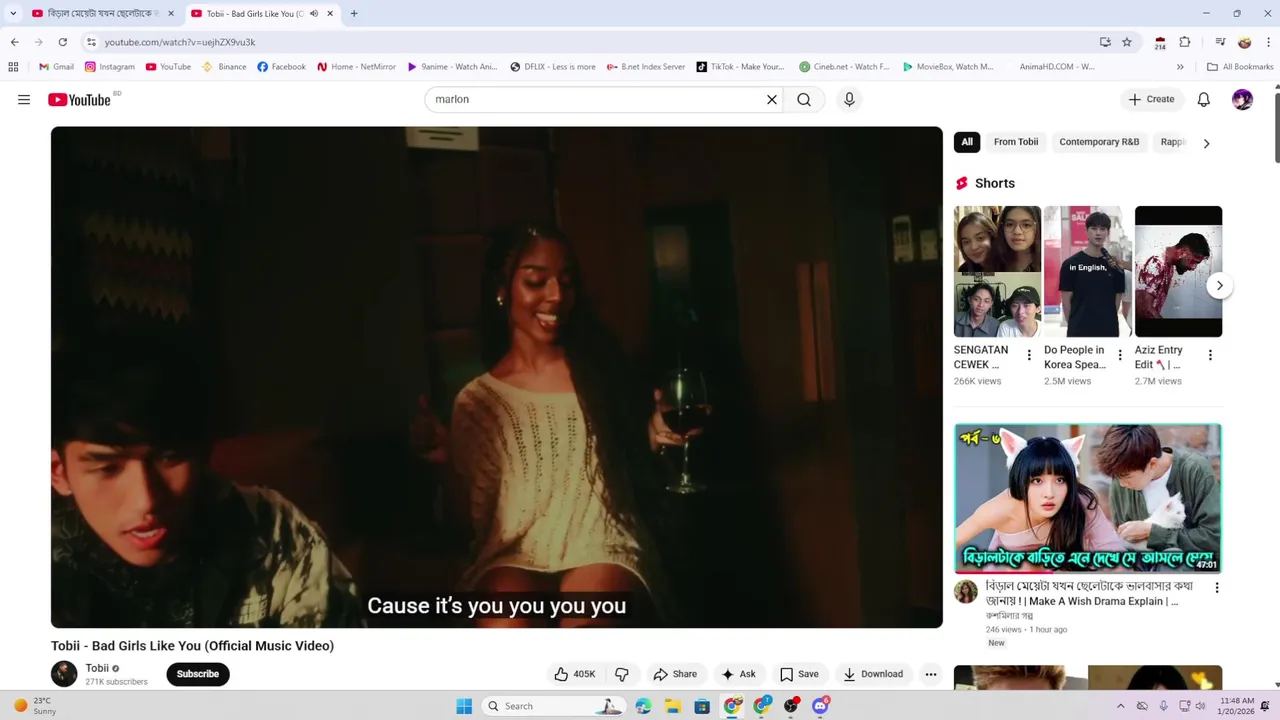Open the Home - NetMirror bookmark
The image size is (1280, 720).
point(356,67)
